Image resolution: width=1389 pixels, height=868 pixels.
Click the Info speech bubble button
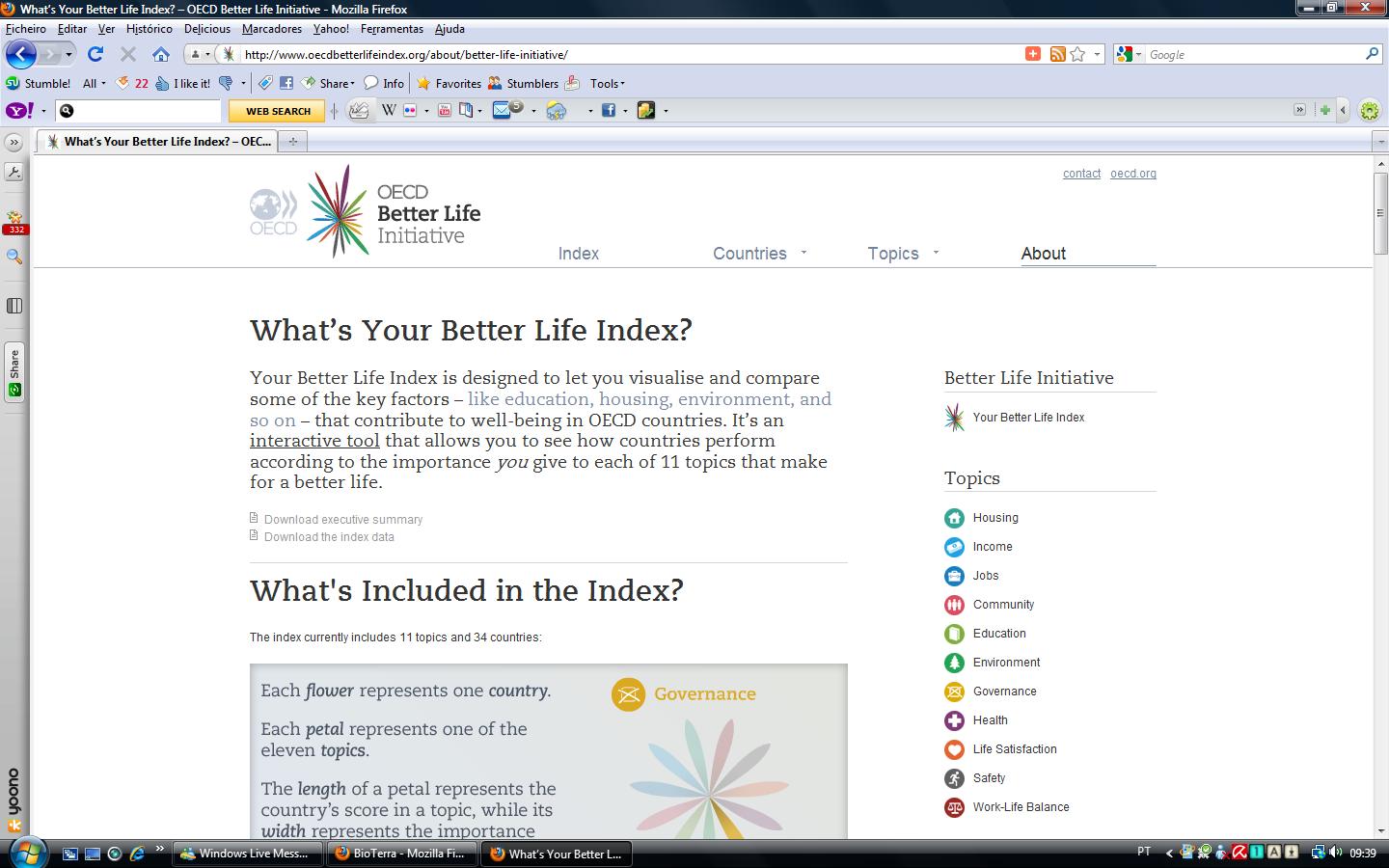384,83
